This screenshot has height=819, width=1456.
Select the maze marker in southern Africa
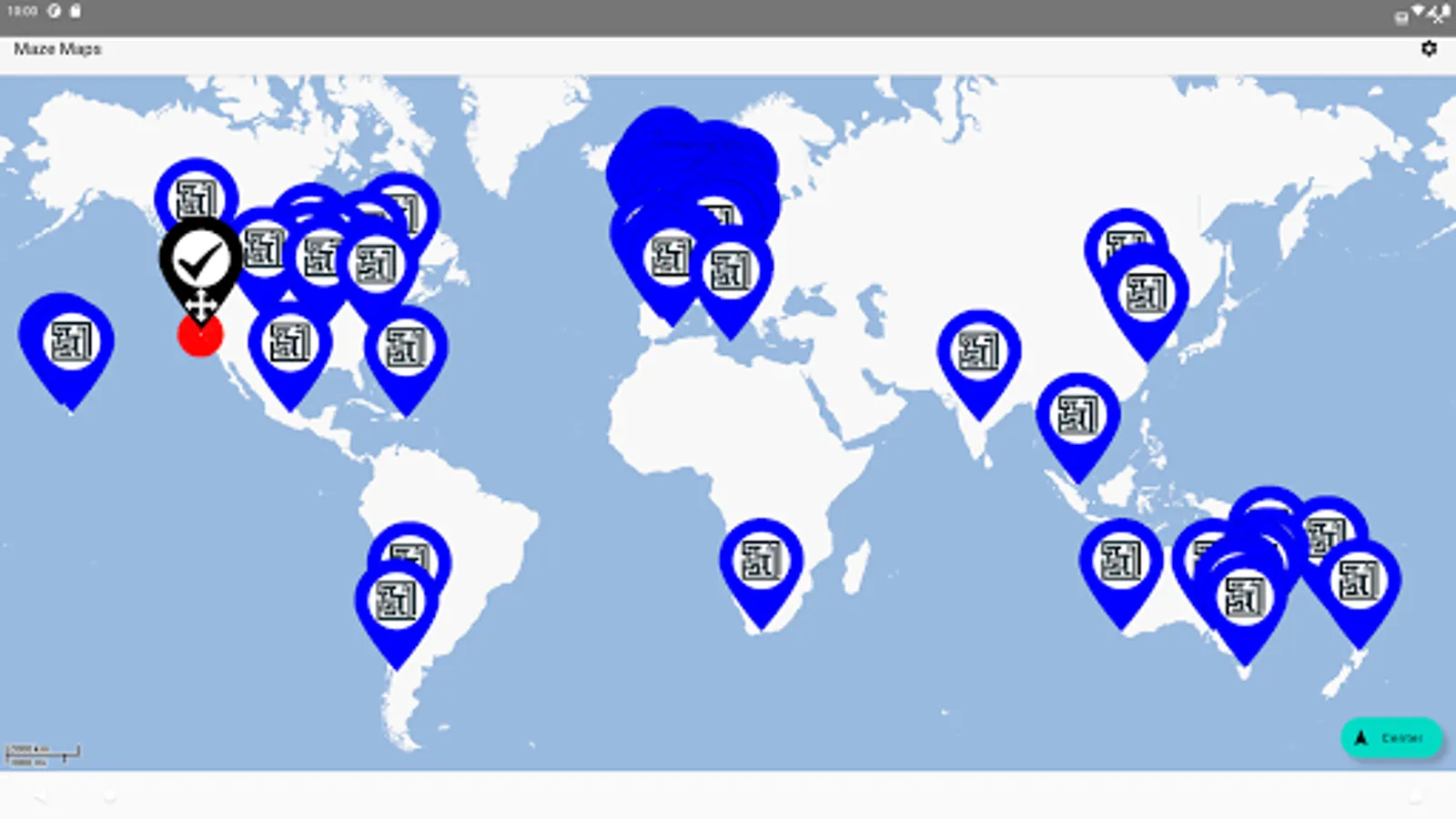point(762,561)
